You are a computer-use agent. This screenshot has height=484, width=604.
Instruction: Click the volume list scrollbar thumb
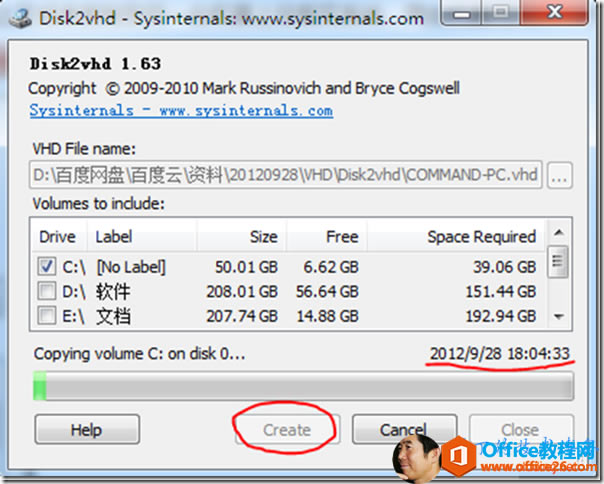[558, 262]
